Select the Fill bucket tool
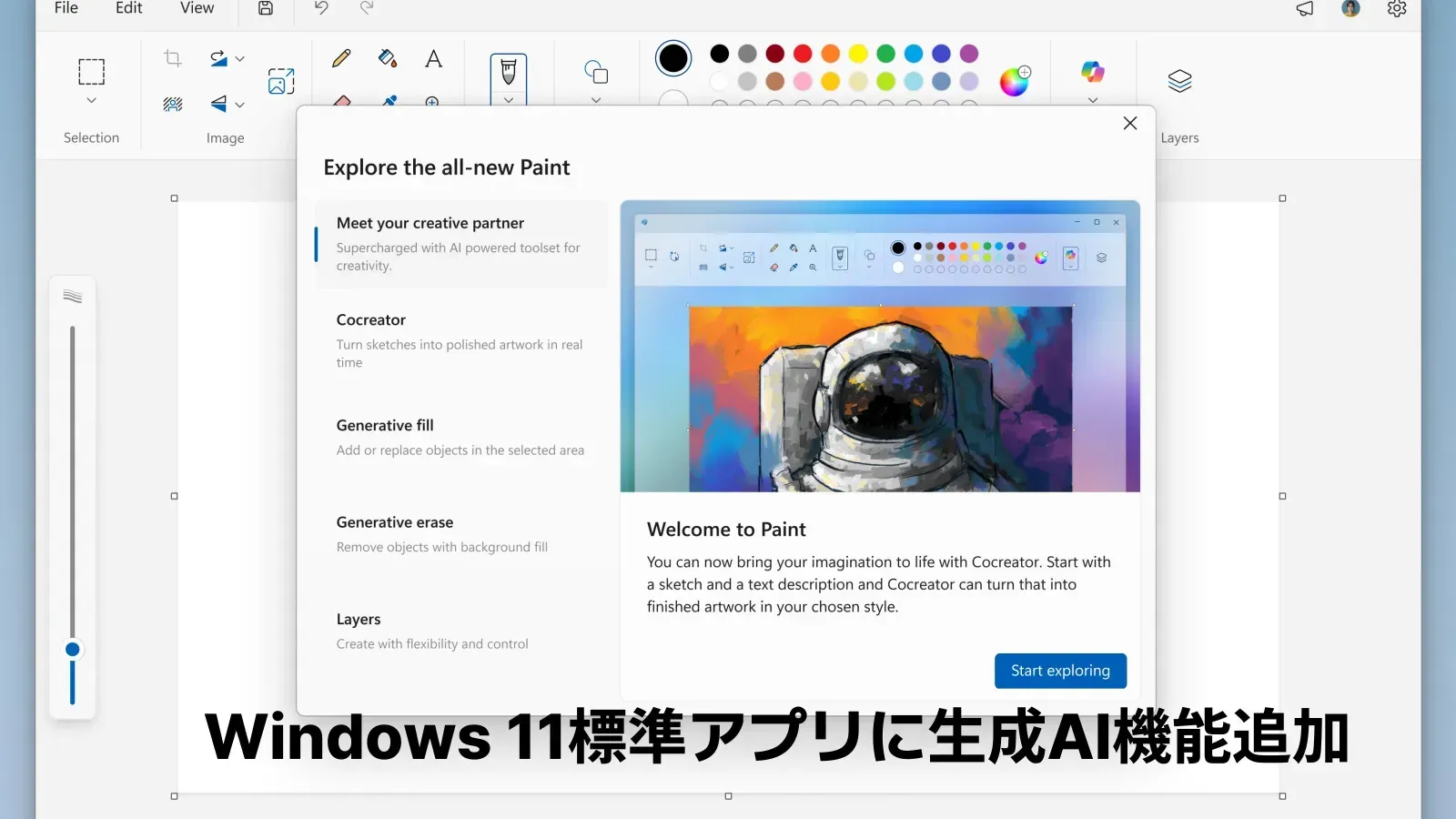 [388, 59]
